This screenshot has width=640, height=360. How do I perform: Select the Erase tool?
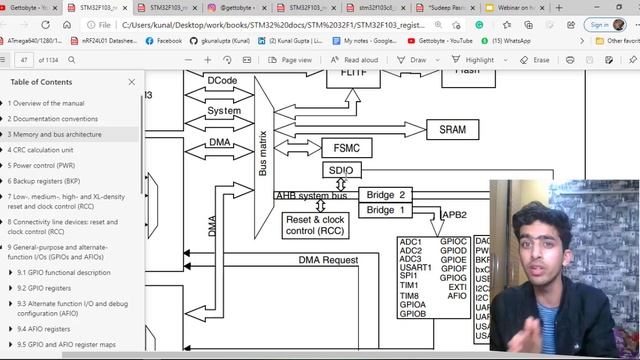point(535,60)
